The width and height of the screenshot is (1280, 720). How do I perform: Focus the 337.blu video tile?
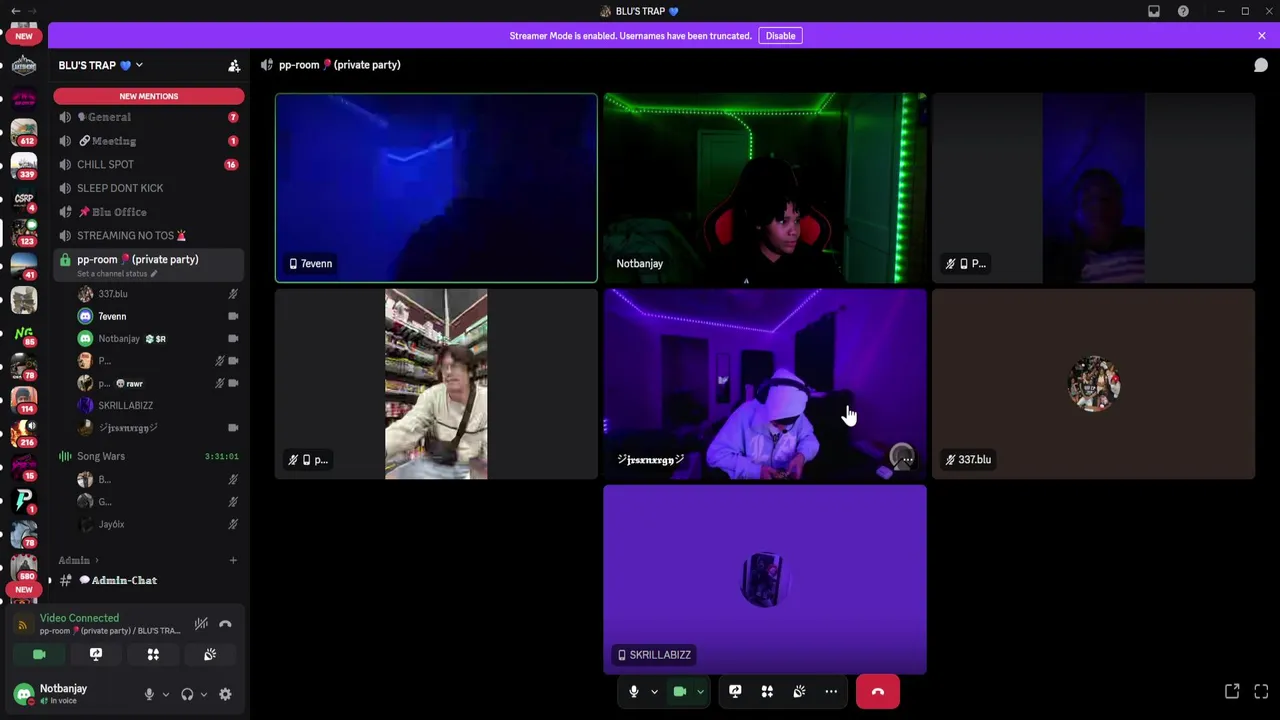pos(1093,384)
